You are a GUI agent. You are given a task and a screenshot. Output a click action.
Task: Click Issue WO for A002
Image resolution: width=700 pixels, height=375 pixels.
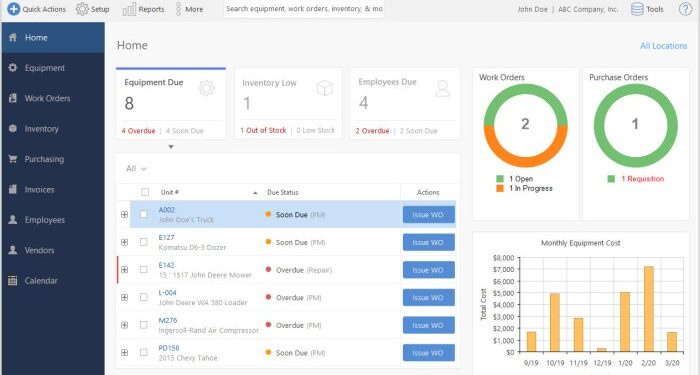(429, 215)
